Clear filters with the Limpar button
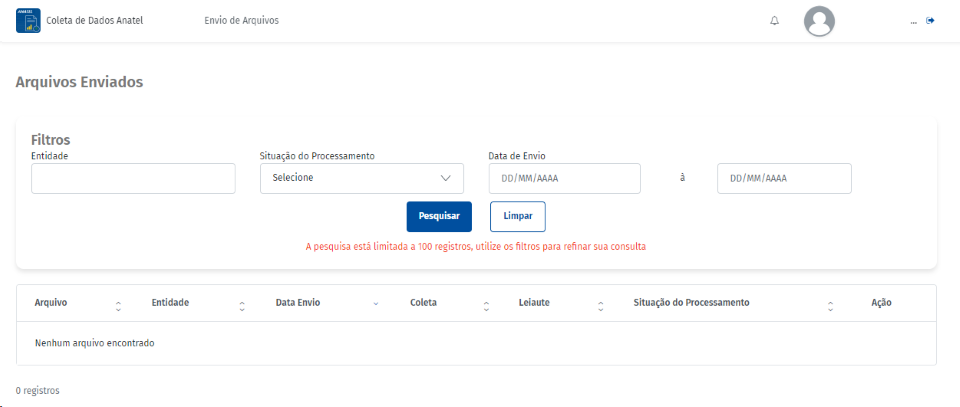This screenshot has height=407, width=960. coord(517,216)
